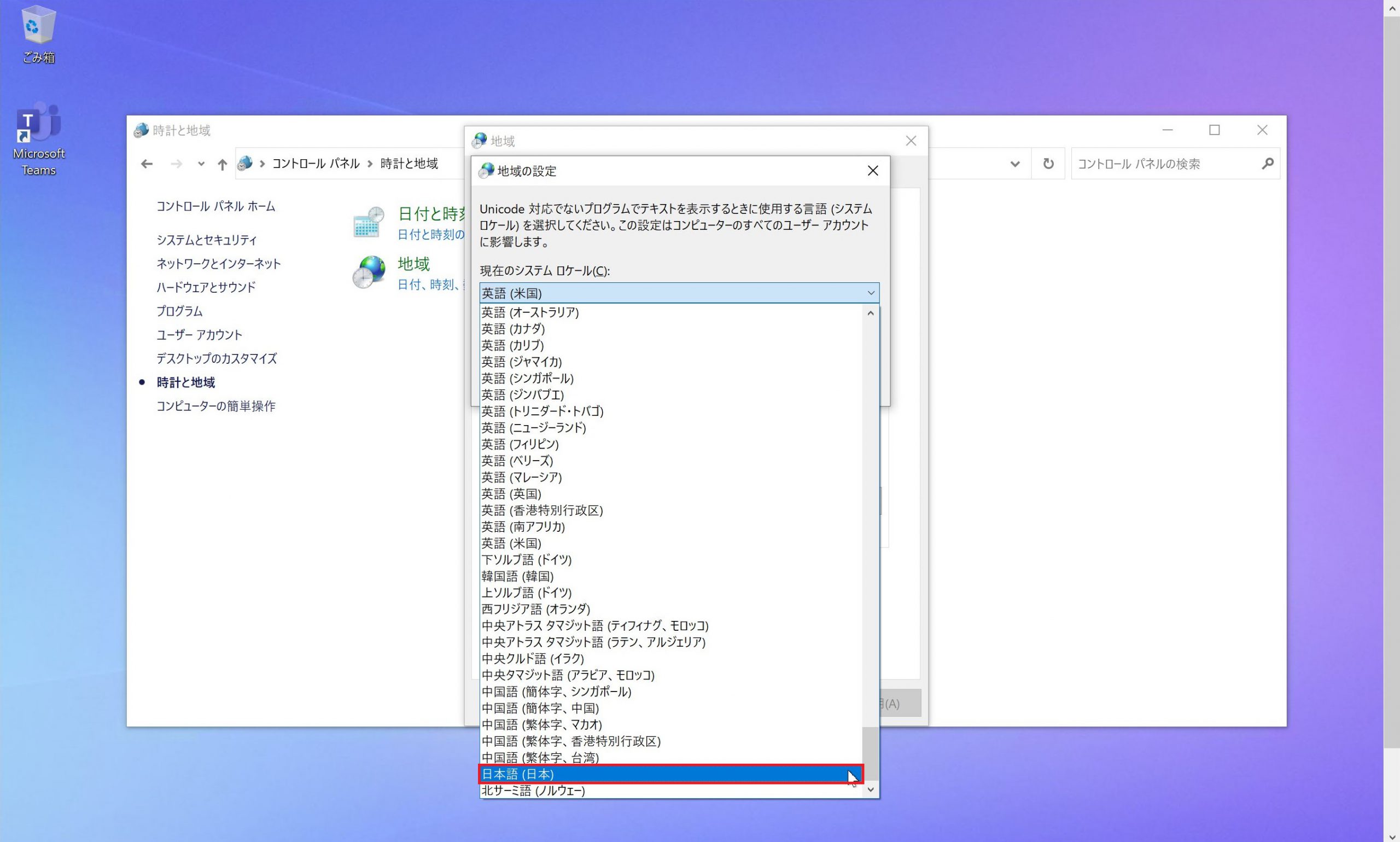Open プログラム category link

coord(179,311)
